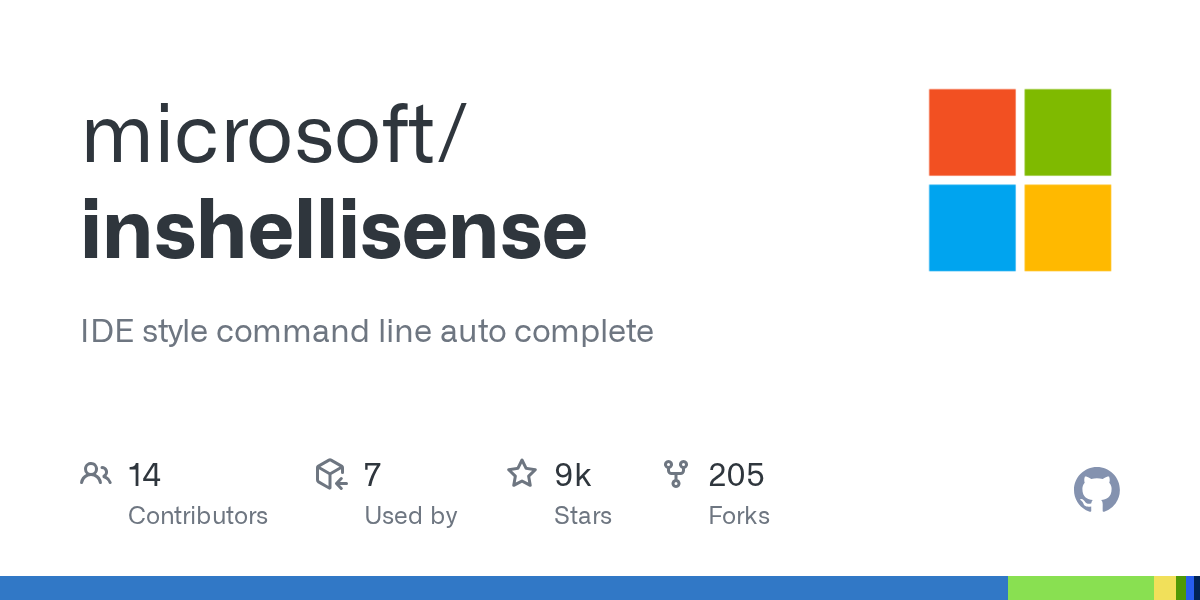Screen dimensions: 1200x600
Task: Click the blue square of Microsoft logo
Action: 972,228
